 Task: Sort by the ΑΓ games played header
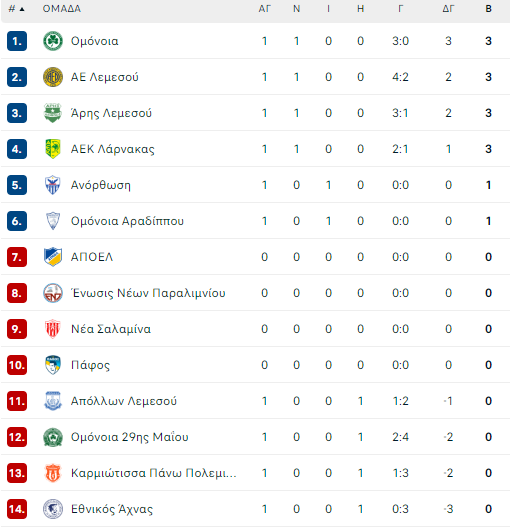point(265,9)
